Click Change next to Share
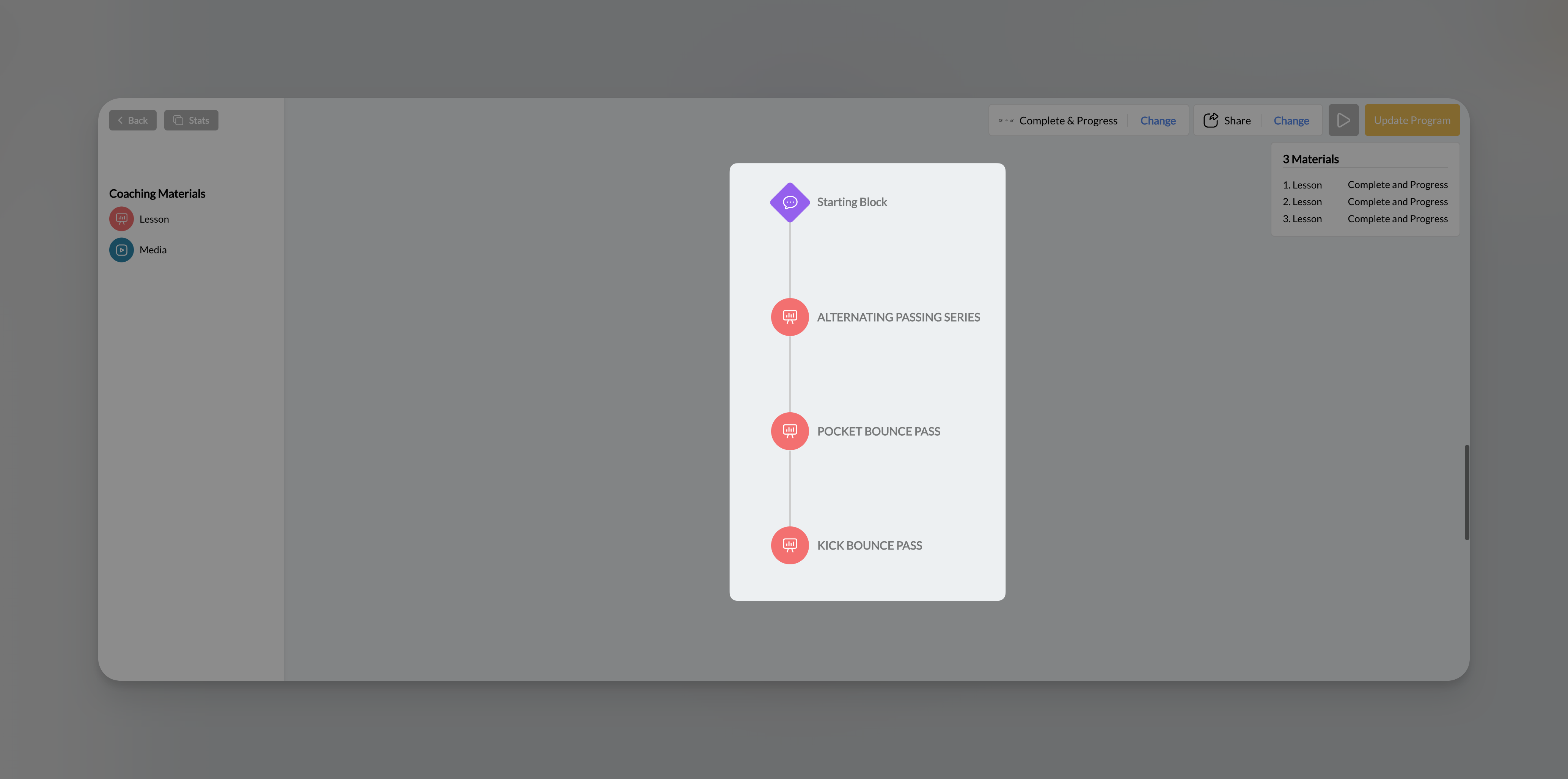 click(x=1291, y=120)
